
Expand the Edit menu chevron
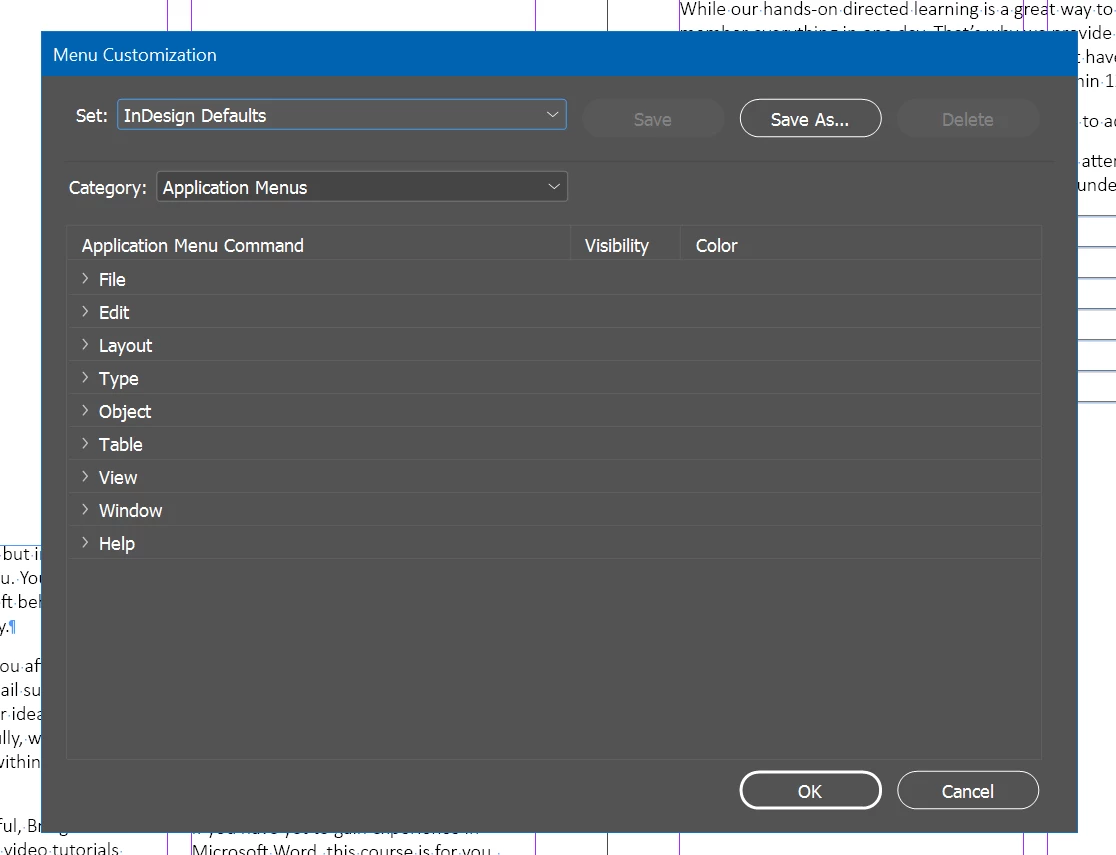(x=85, y=311)
